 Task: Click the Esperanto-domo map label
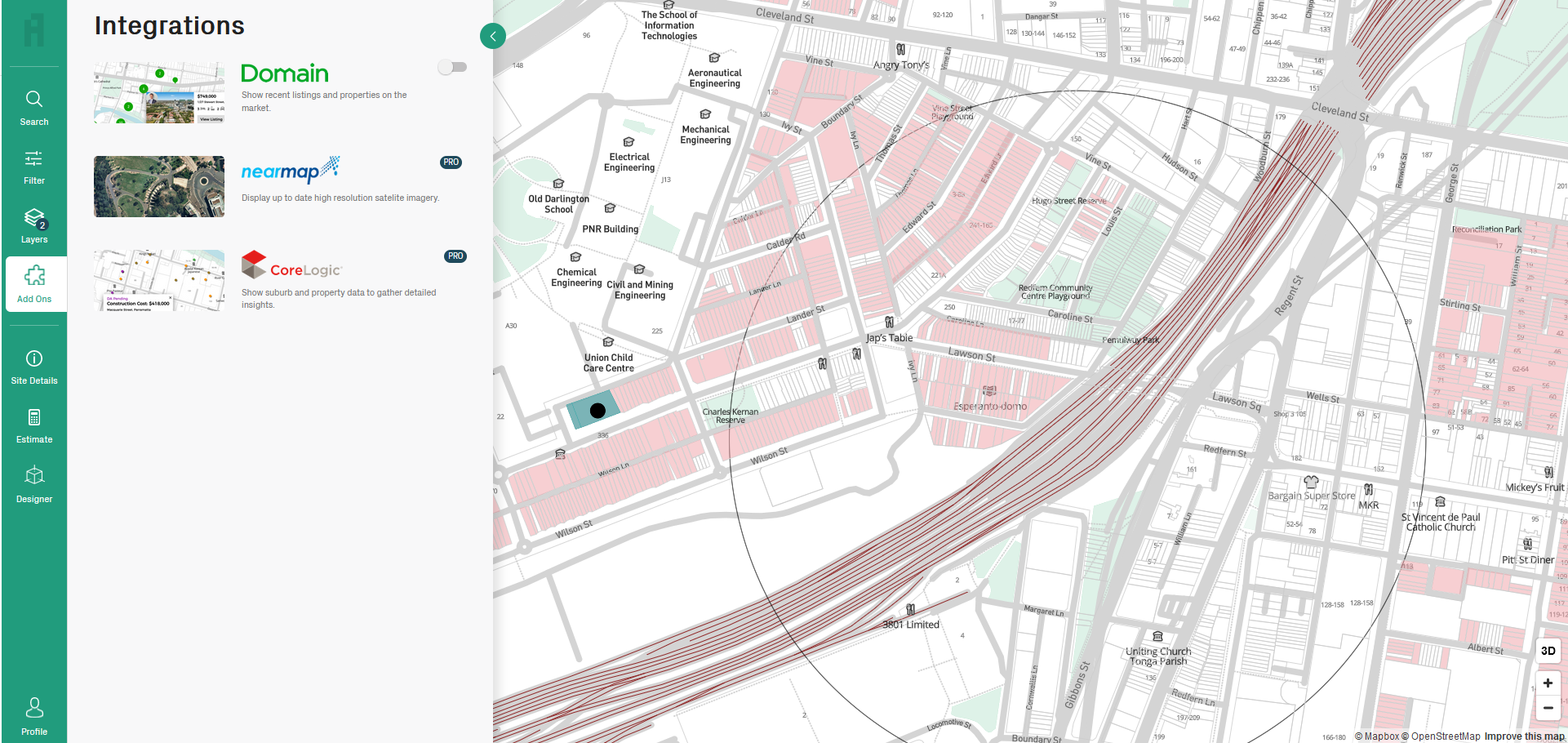(990, 406)
